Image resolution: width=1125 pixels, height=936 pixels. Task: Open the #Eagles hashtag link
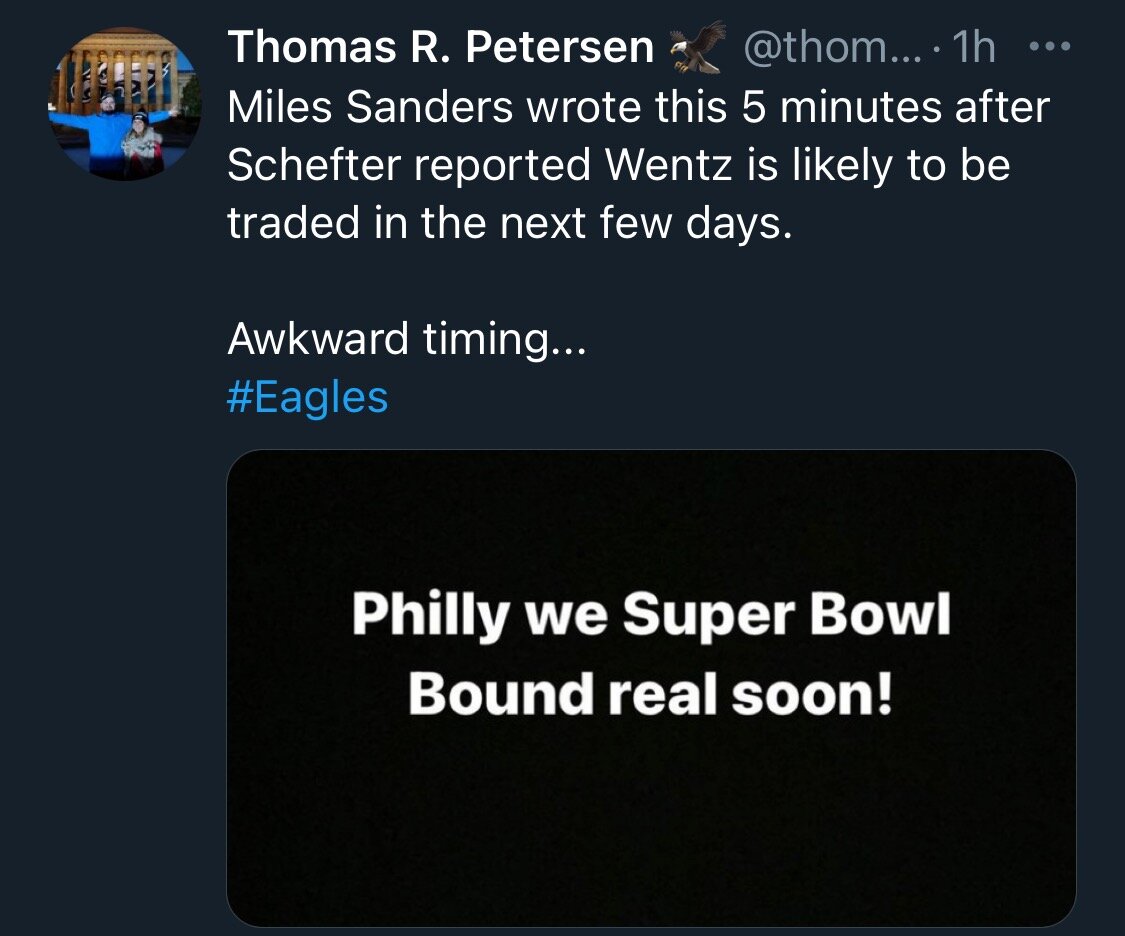[307, 397]
